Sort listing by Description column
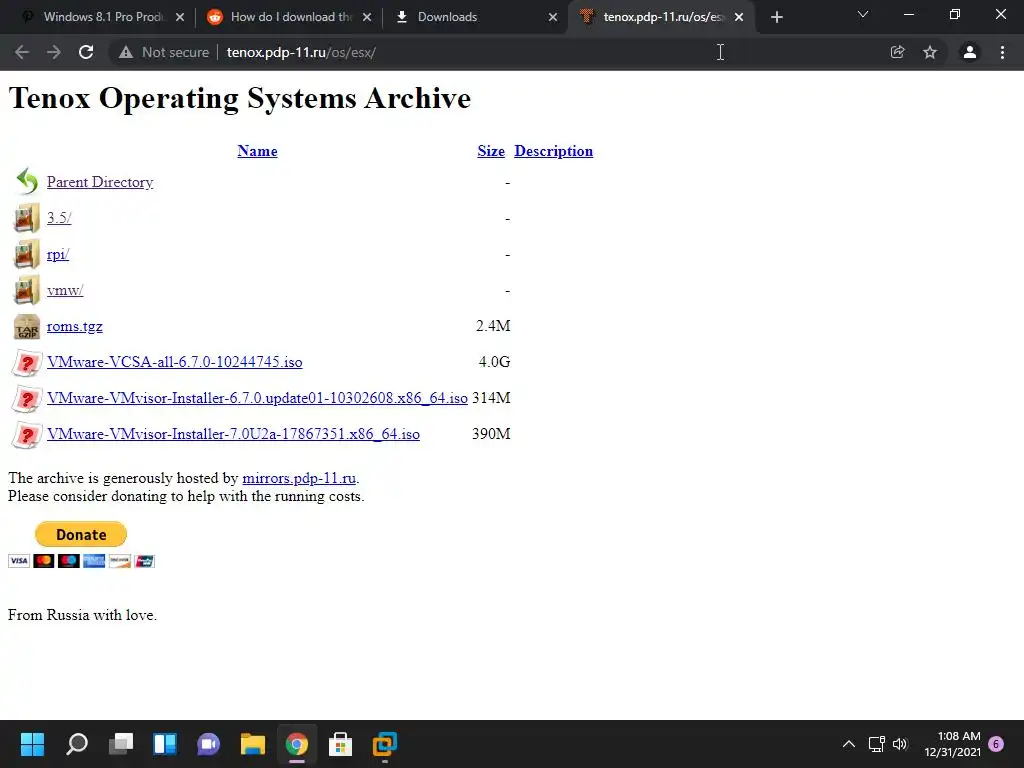Image resolution: width=1024 pixels, height=768 pixels. click(554, 151)
